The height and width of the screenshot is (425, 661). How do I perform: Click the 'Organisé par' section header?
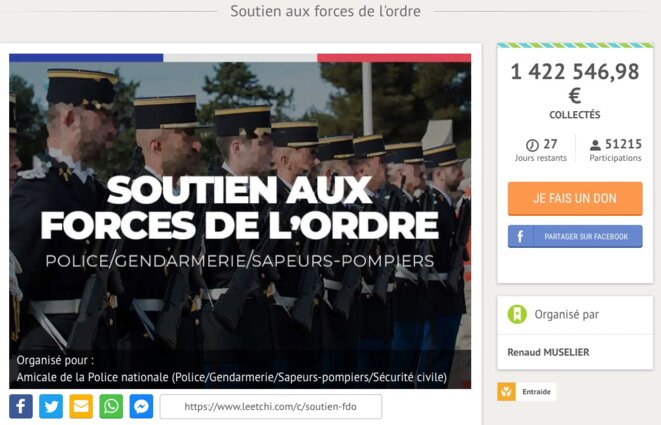(567, 314)
